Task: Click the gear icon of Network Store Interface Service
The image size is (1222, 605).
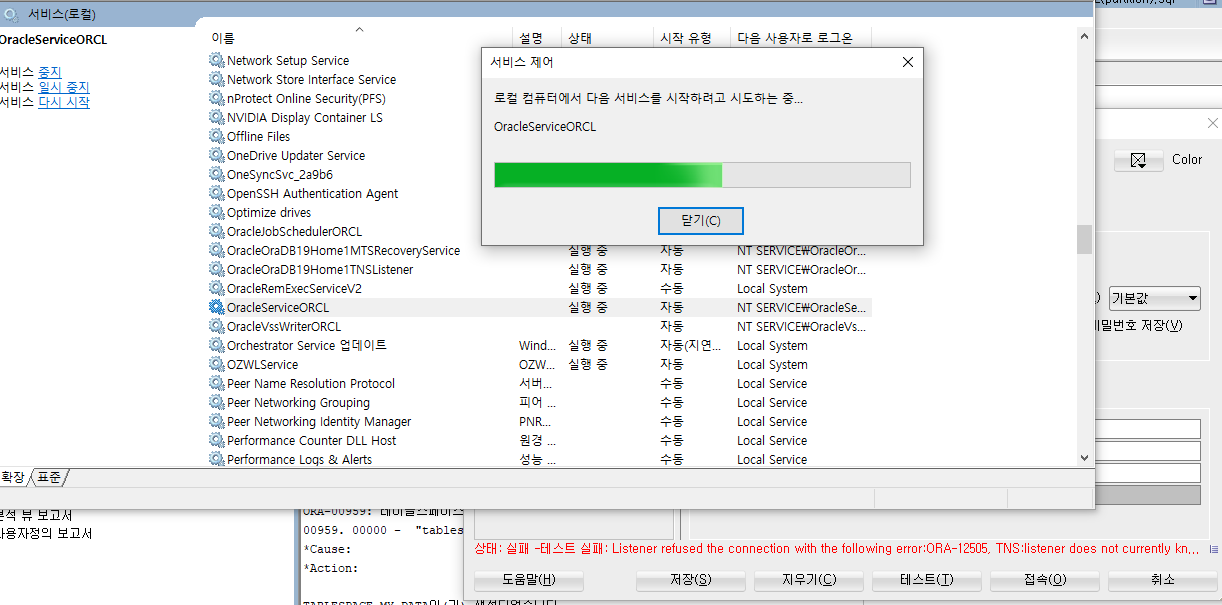Action: pyautogui.click(x=216, y=80)
